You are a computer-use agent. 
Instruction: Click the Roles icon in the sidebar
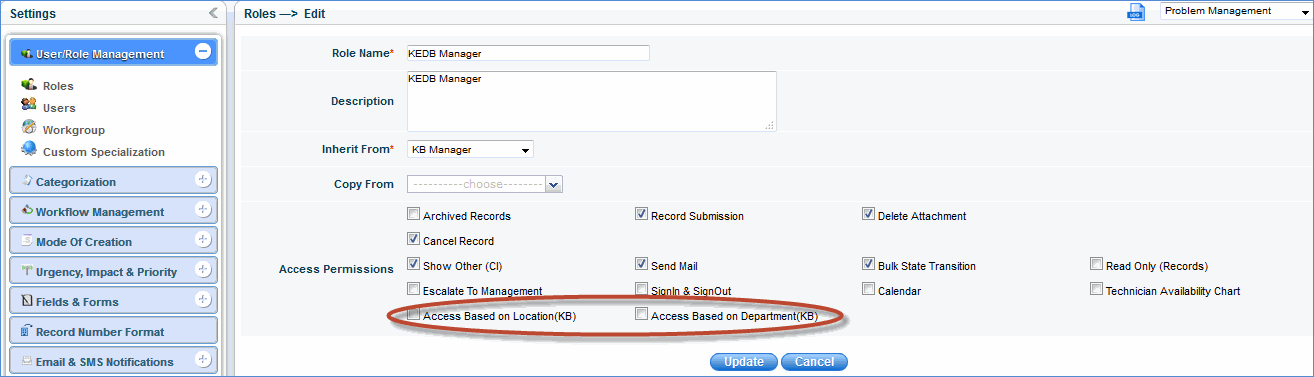tap(29, 85)
